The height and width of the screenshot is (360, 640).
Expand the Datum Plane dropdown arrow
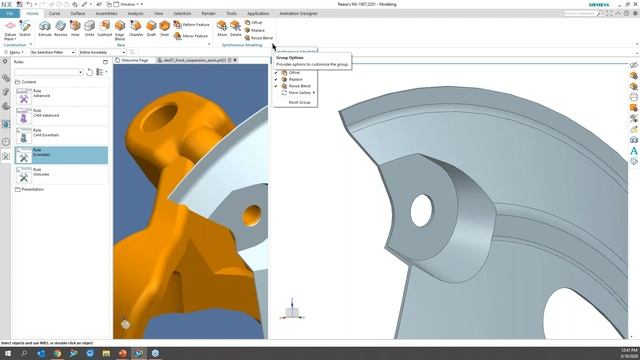15,39
